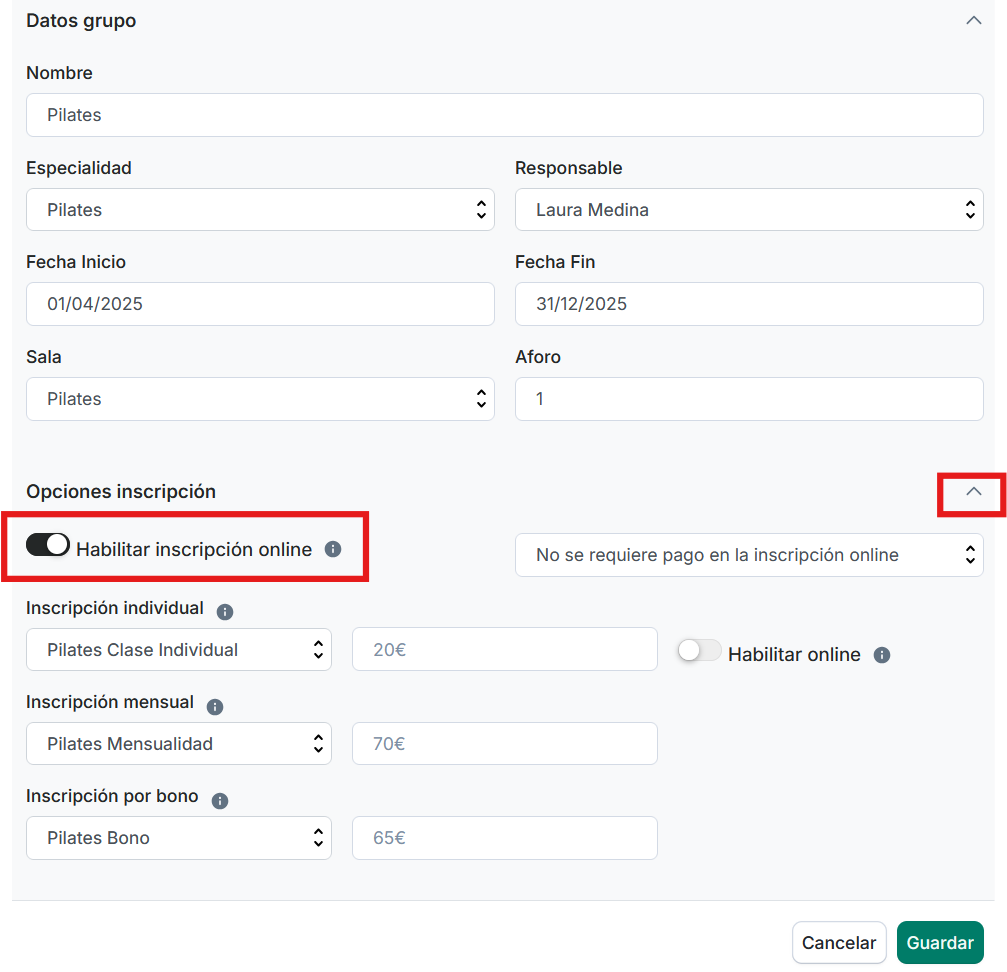Click info icon beside Habilitar inscripción online
The image size is (1007, 972).
[334, 549]
